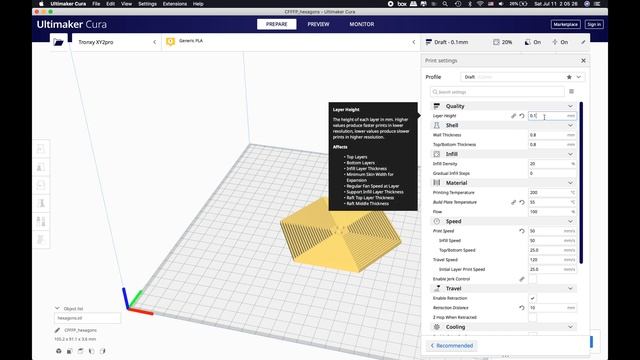Select the front view icon

point(69,351)
